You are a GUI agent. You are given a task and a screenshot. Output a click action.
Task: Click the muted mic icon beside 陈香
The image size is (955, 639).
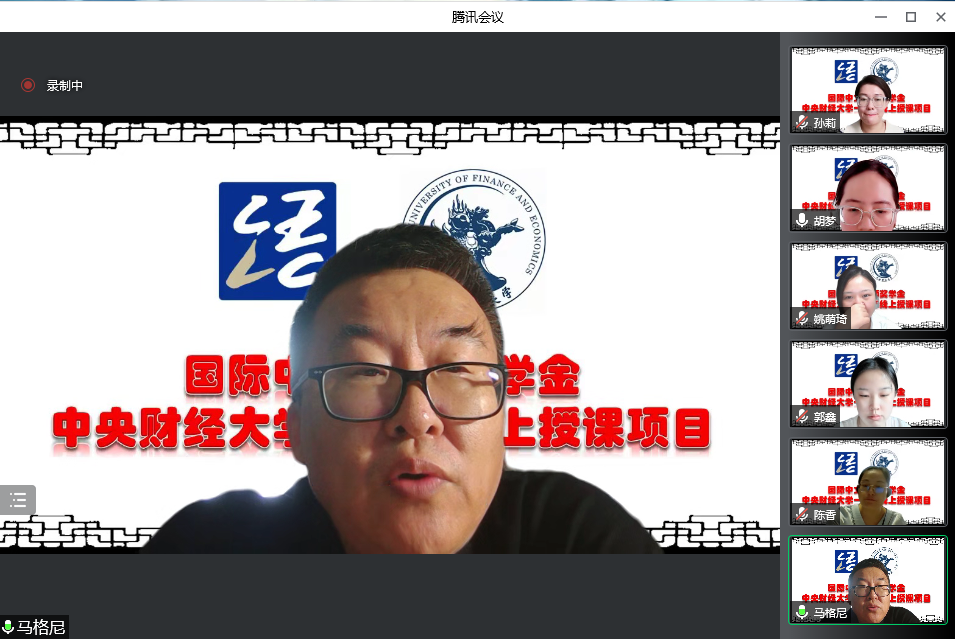802,515
